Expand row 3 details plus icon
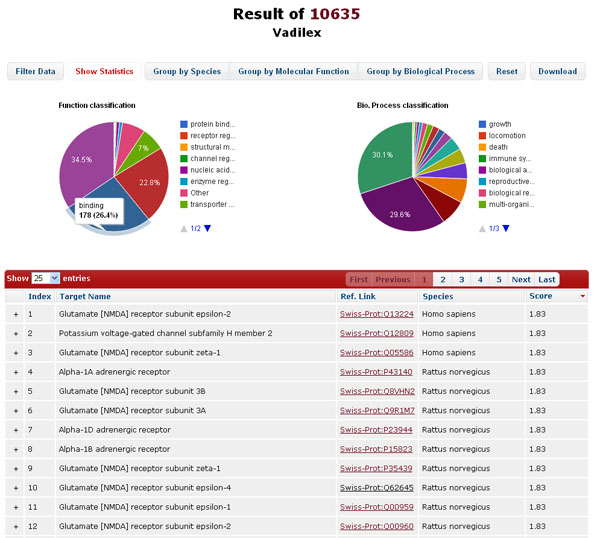600x538 pixels. [x=16, y=353]
